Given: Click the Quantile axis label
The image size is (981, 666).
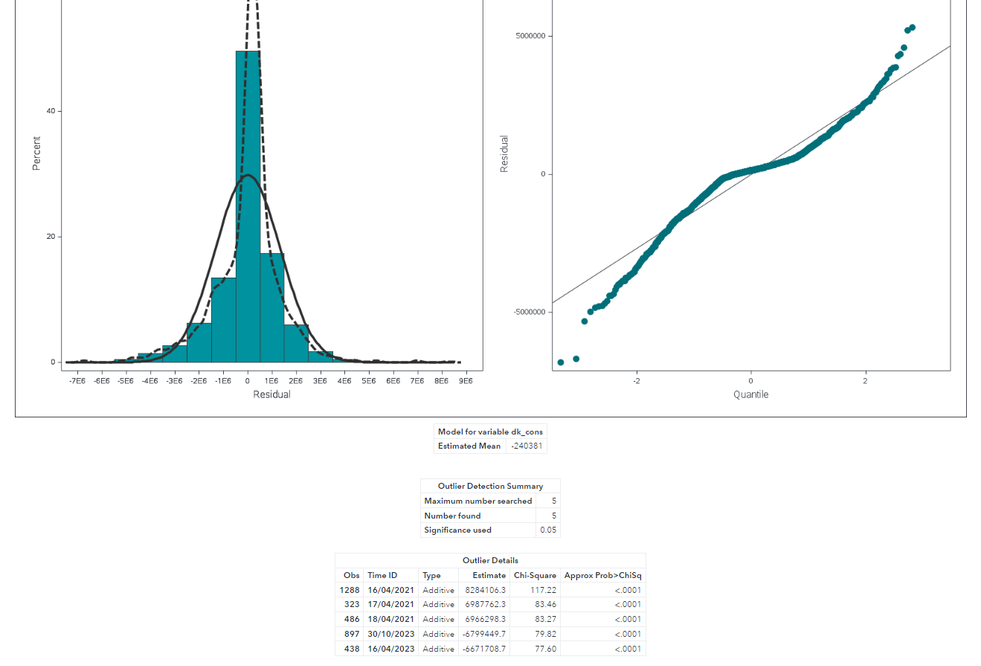Looking at the screenshot, I should 751,395.
